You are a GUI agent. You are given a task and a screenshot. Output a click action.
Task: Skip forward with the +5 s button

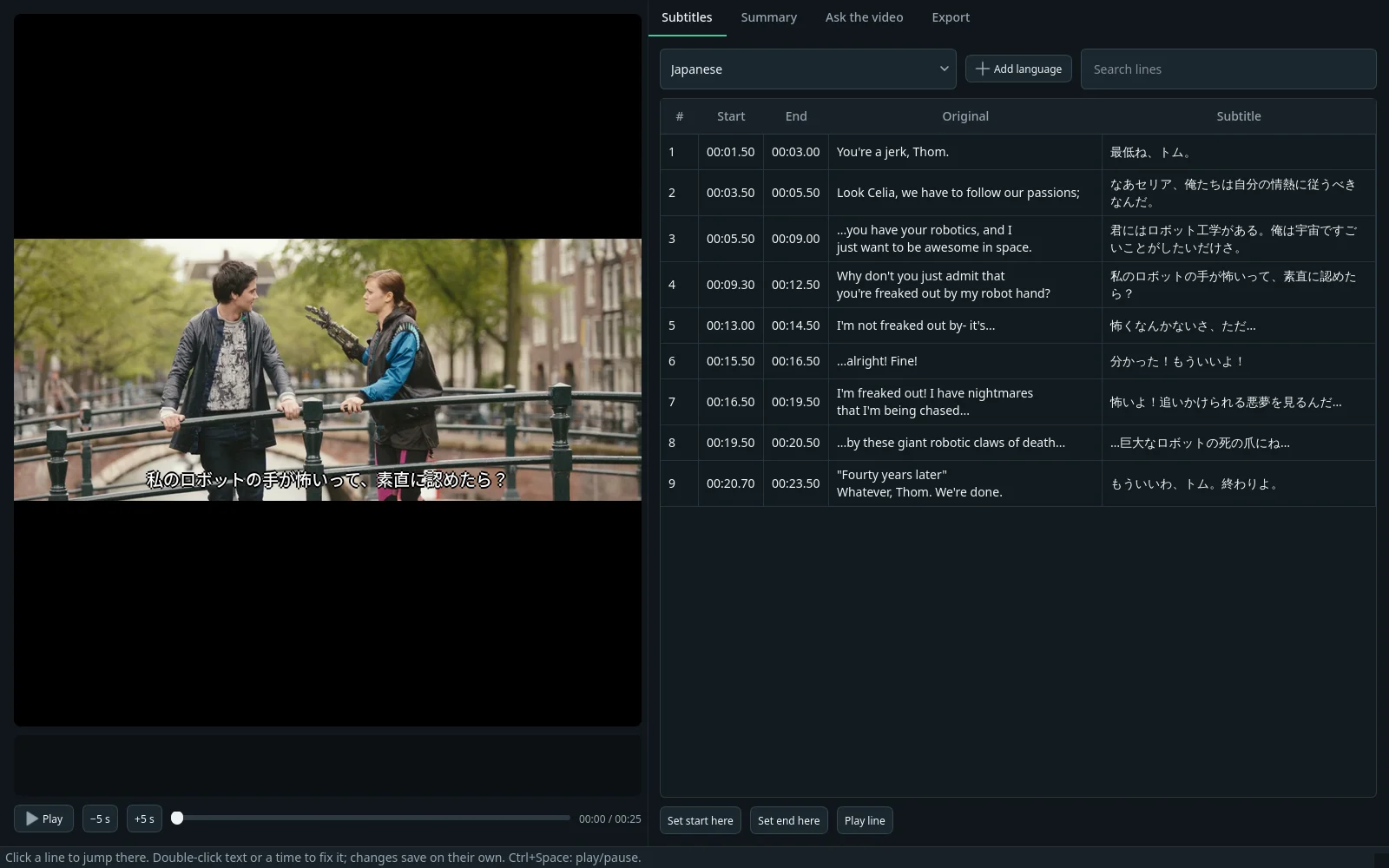144,819
